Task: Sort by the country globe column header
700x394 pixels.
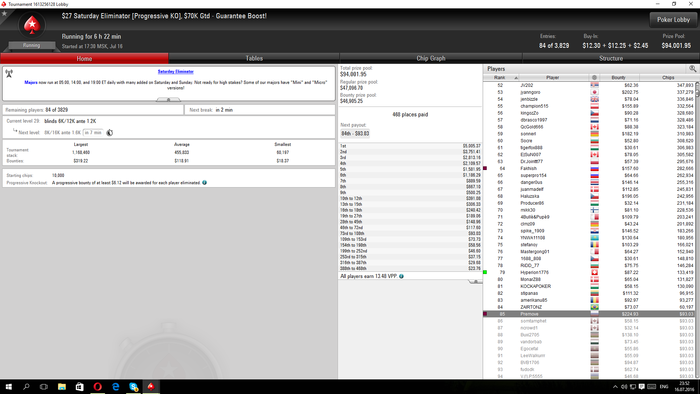Action: pyautogui.click(x=594, y=78)
